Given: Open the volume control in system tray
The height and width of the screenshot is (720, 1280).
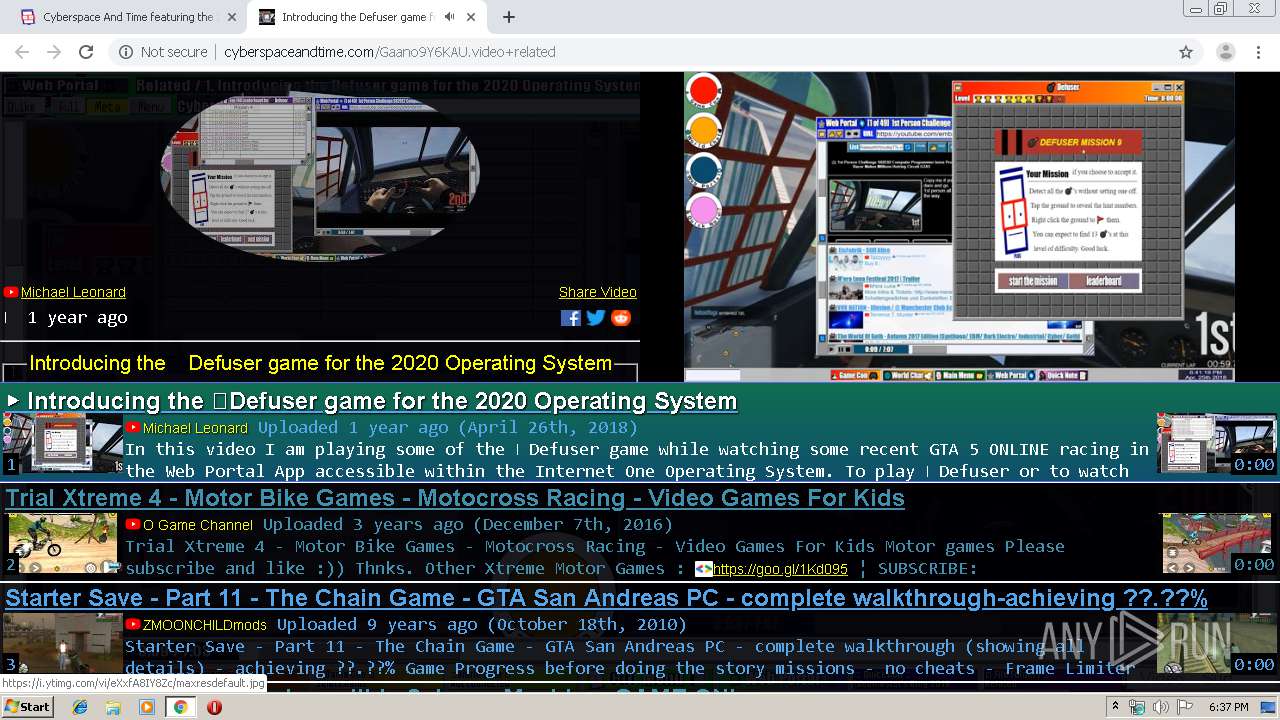Looking at the screenshot, I should pos(1160,707).
